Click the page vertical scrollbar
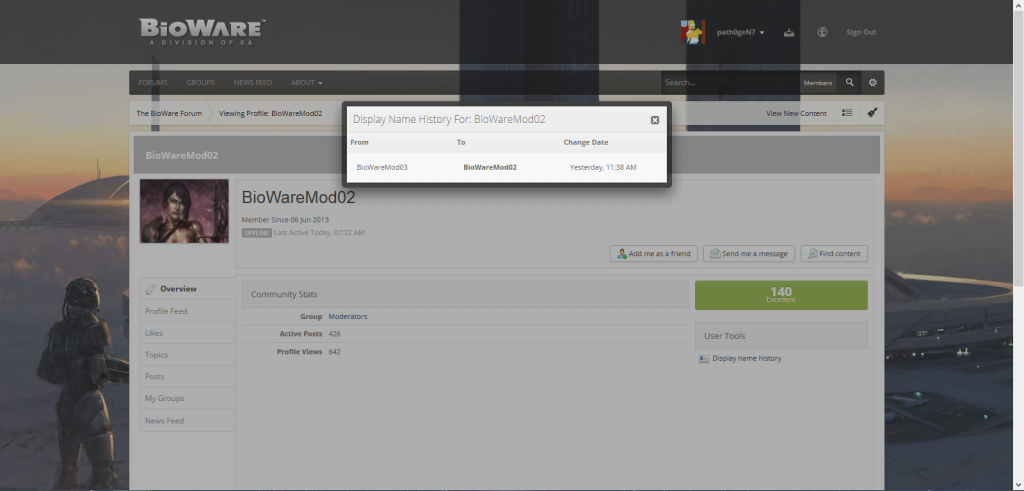1024x491 pixels. 1018,147
